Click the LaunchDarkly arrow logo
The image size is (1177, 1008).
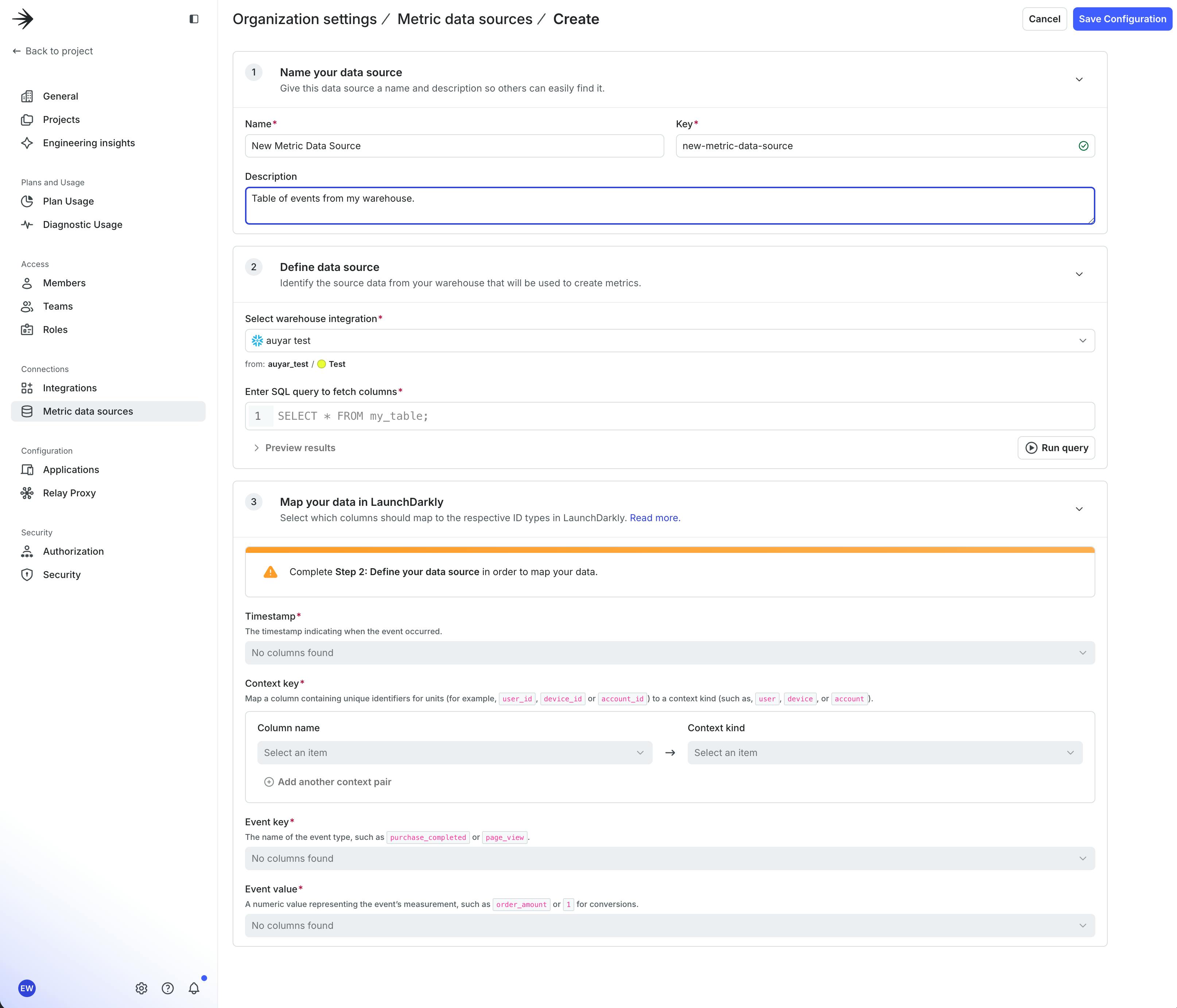tap(23, 19)
